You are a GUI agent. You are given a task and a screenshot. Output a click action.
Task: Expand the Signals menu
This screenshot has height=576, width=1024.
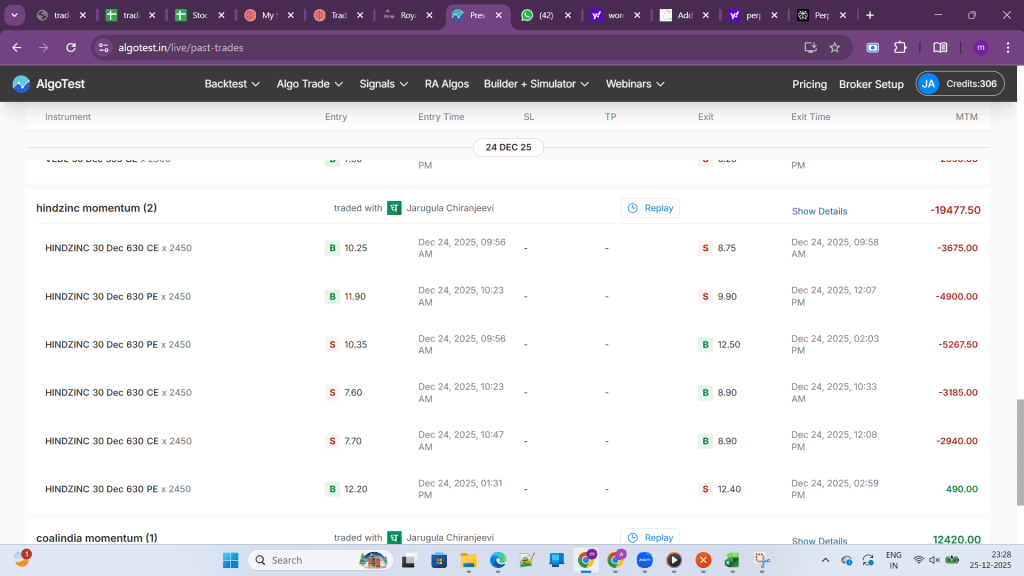point(384,84)
